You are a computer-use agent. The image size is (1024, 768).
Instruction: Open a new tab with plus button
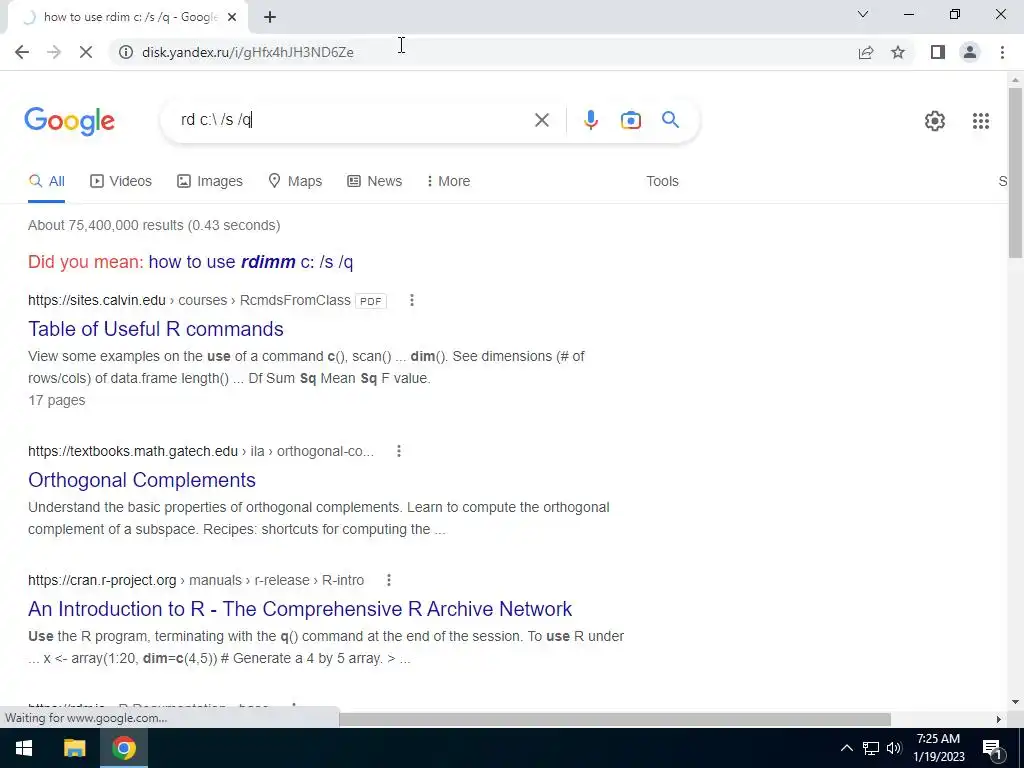(x=270, y=18)
